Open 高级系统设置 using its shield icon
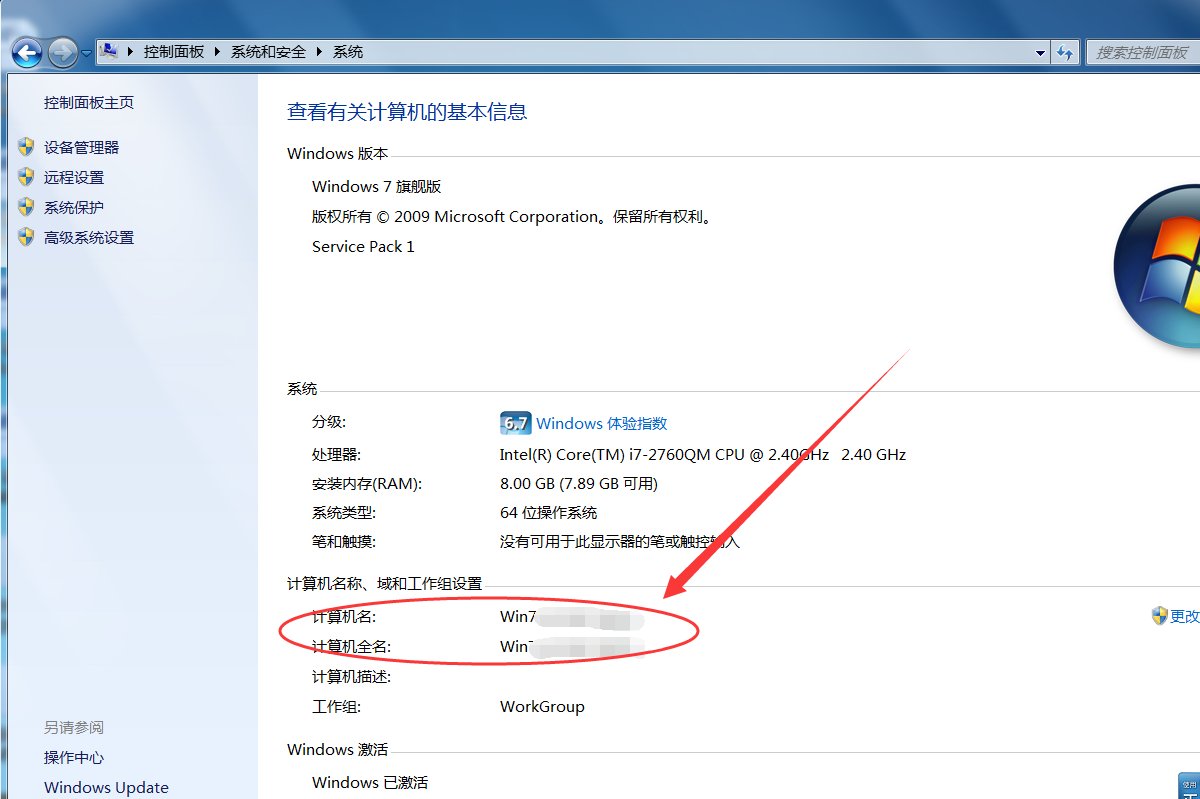This screenshot has height=799, width=1200. click(25, 237)
